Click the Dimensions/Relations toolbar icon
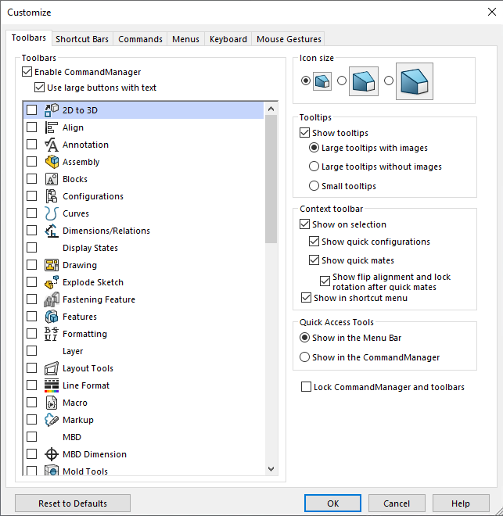 (x=52, y=231)
